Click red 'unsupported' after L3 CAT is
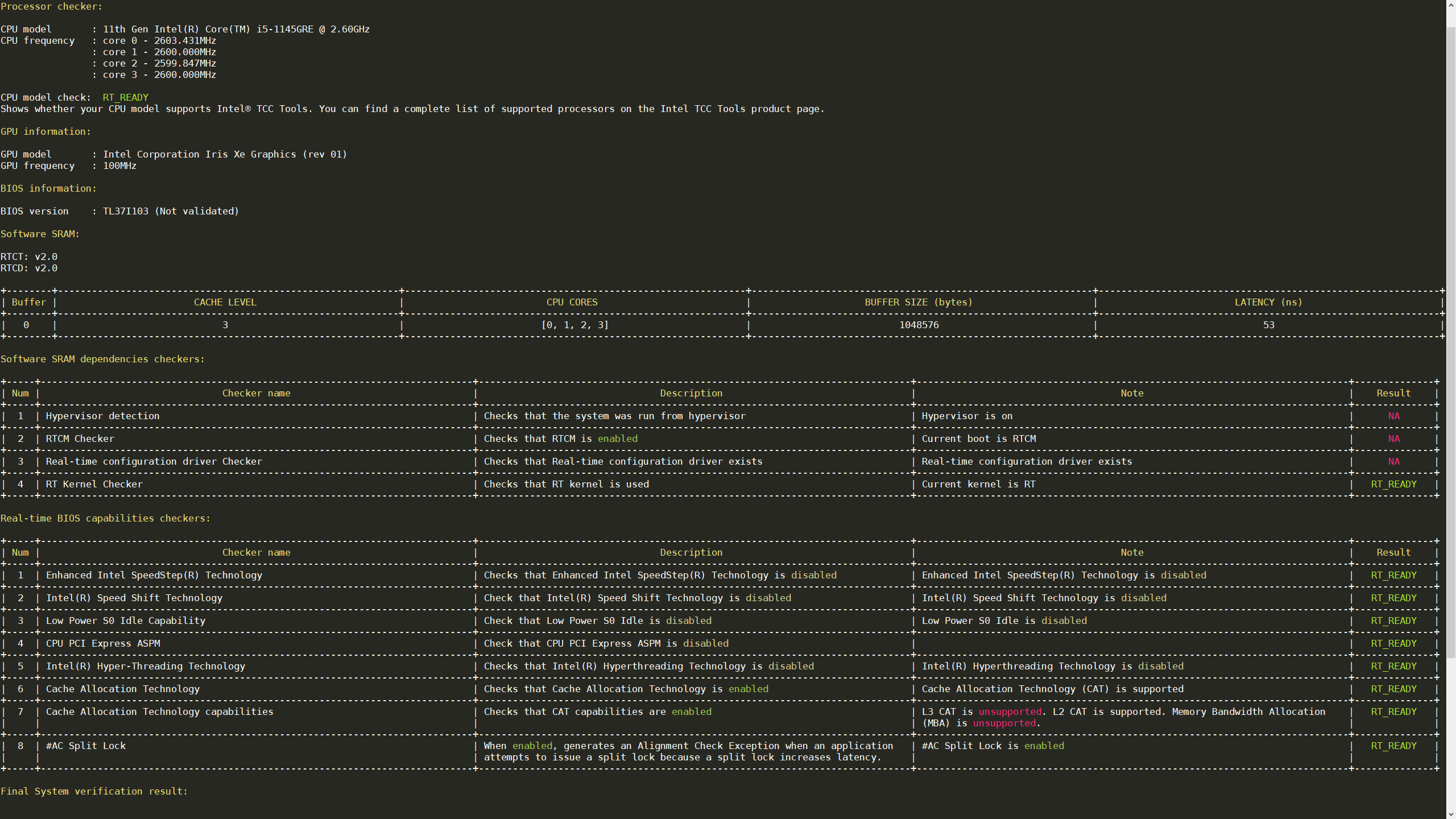The image size is (1456, 819). tap(1010, 712)
